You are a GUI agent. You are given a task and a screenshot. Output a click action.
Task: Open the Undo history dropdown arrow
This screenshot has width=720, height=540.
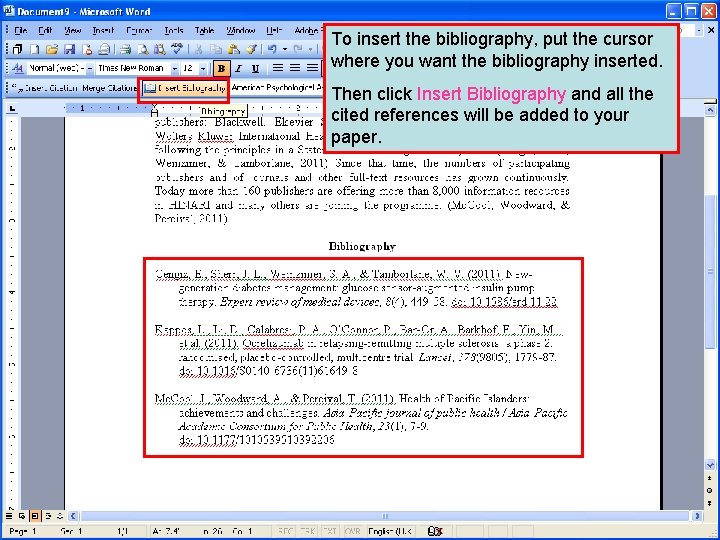(285, 49)
